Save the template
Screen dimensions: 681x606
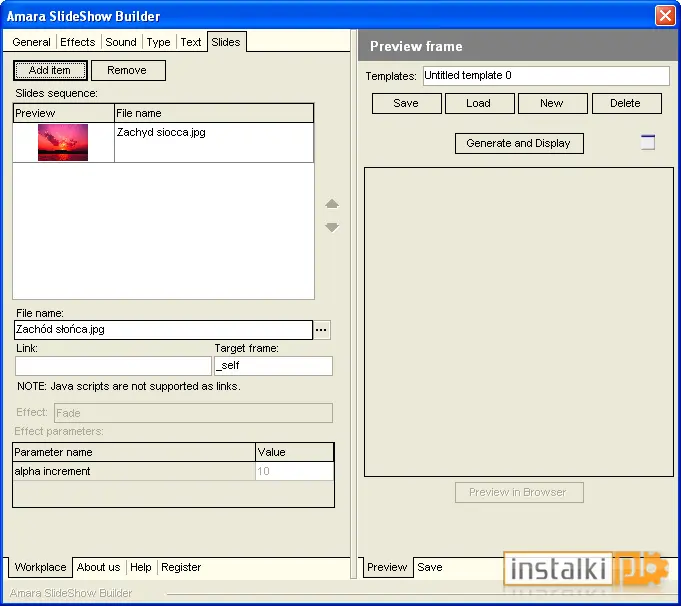click(407, 103)
